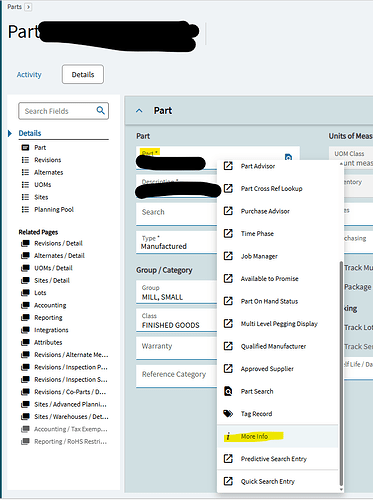The image size is (373, 500).
Task: Collapse the Part panel chevron
Action: coord(139,111)
